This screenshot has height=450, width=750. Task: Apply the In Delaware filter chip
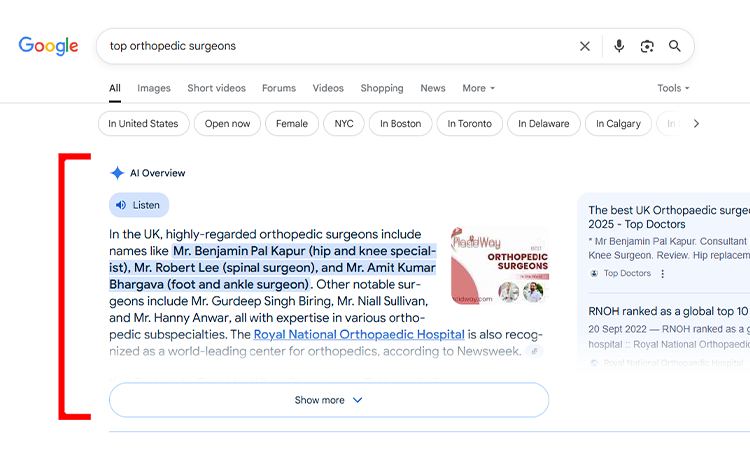click(x=544, y=123)
